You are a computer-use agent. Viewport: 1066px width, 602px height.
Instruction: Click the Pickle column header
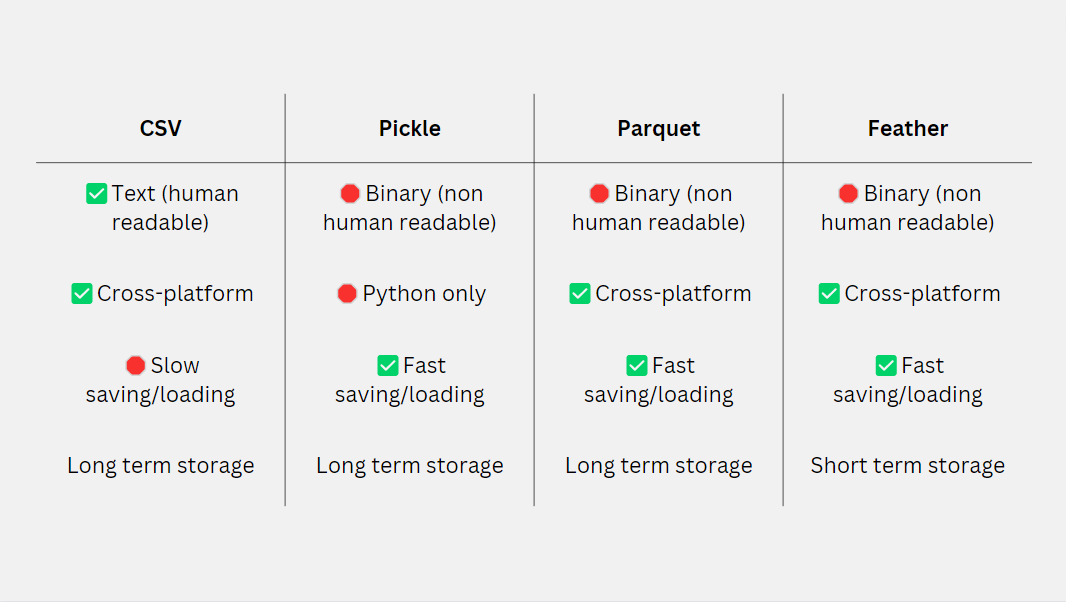[x=410, y=129]
